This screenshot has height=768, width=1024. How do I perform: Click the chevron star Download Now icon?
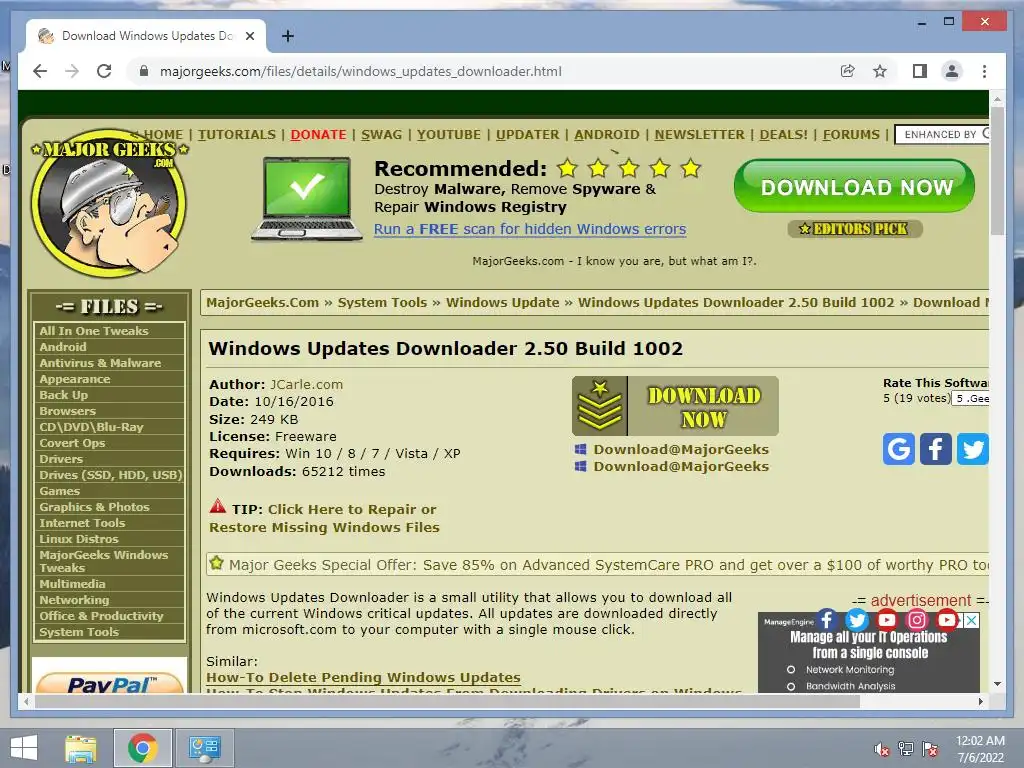[x=600, y=406]
